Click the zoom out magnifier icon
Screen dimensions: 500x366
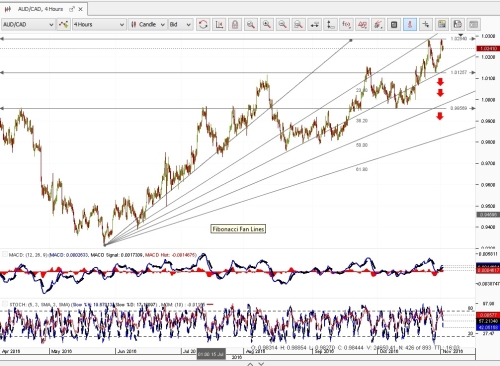click(x=283, y=24)
